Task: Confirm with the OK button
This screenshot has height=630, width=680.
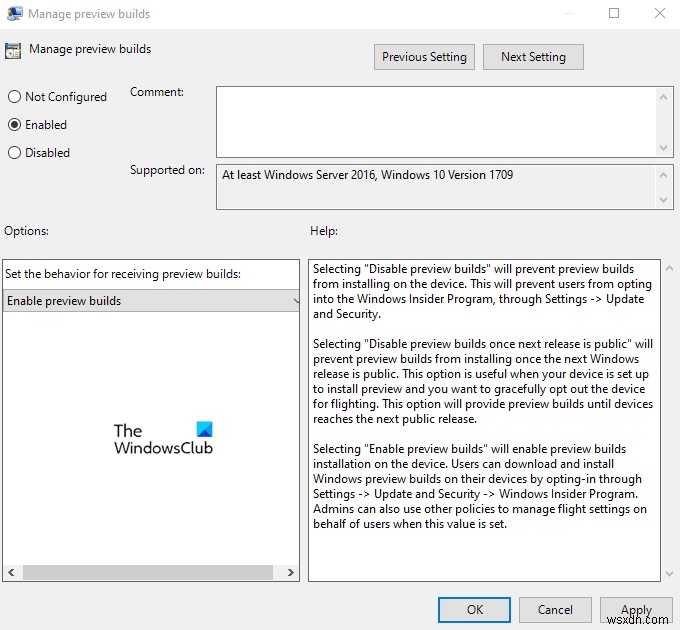Action: point(474,610)
